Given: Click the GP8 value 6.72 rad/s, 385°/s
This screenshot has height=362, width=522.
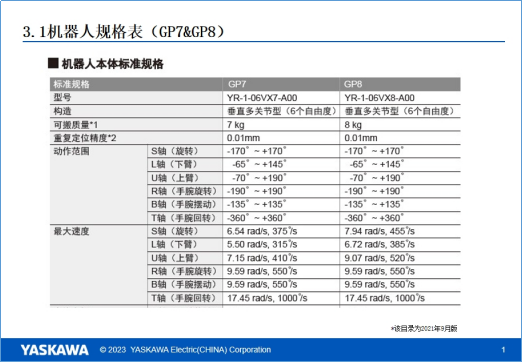Looking at the screenshot, I should pos(379,245).
